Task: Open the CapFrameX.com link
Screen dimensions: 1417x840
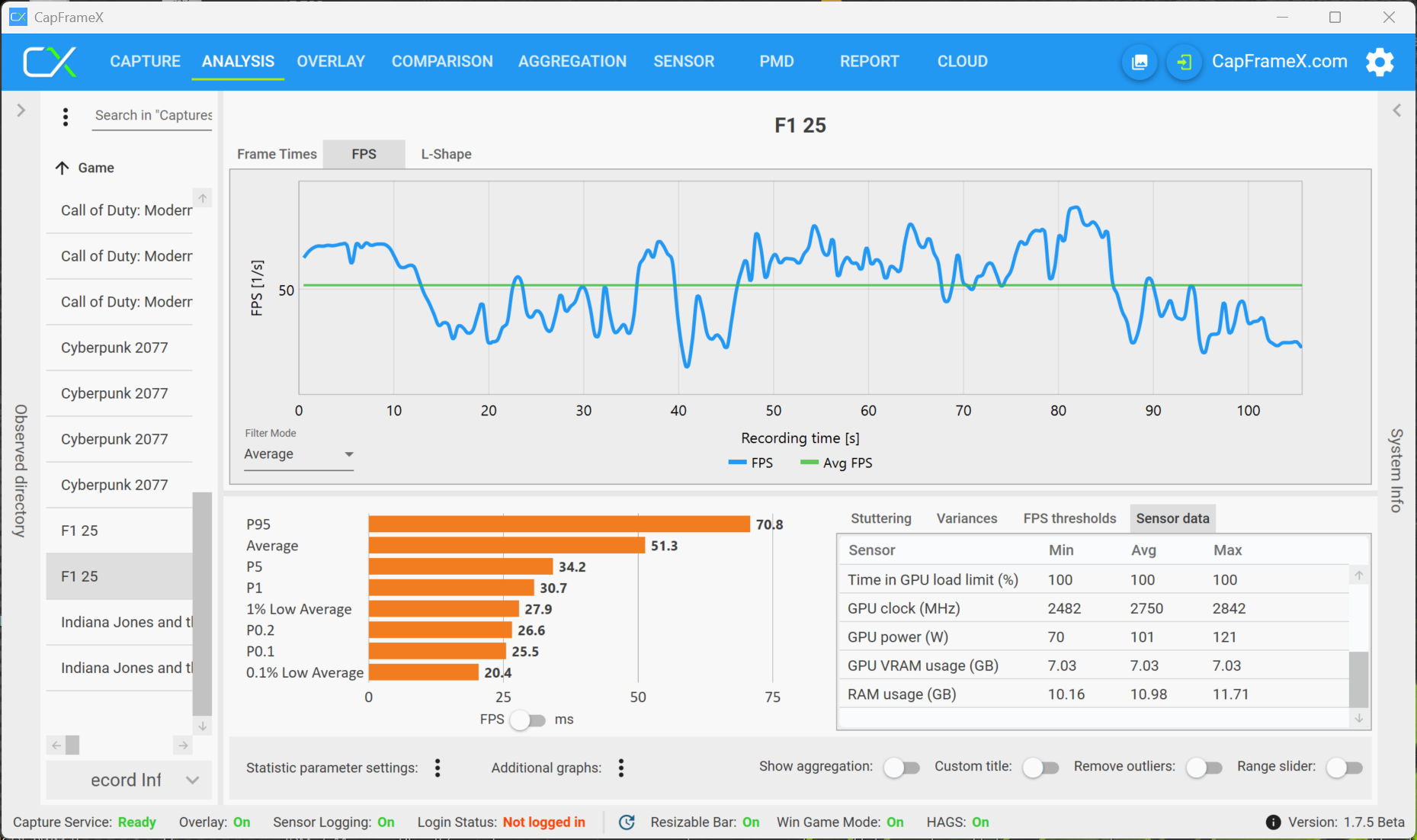Action: (x=1279, y=62)
